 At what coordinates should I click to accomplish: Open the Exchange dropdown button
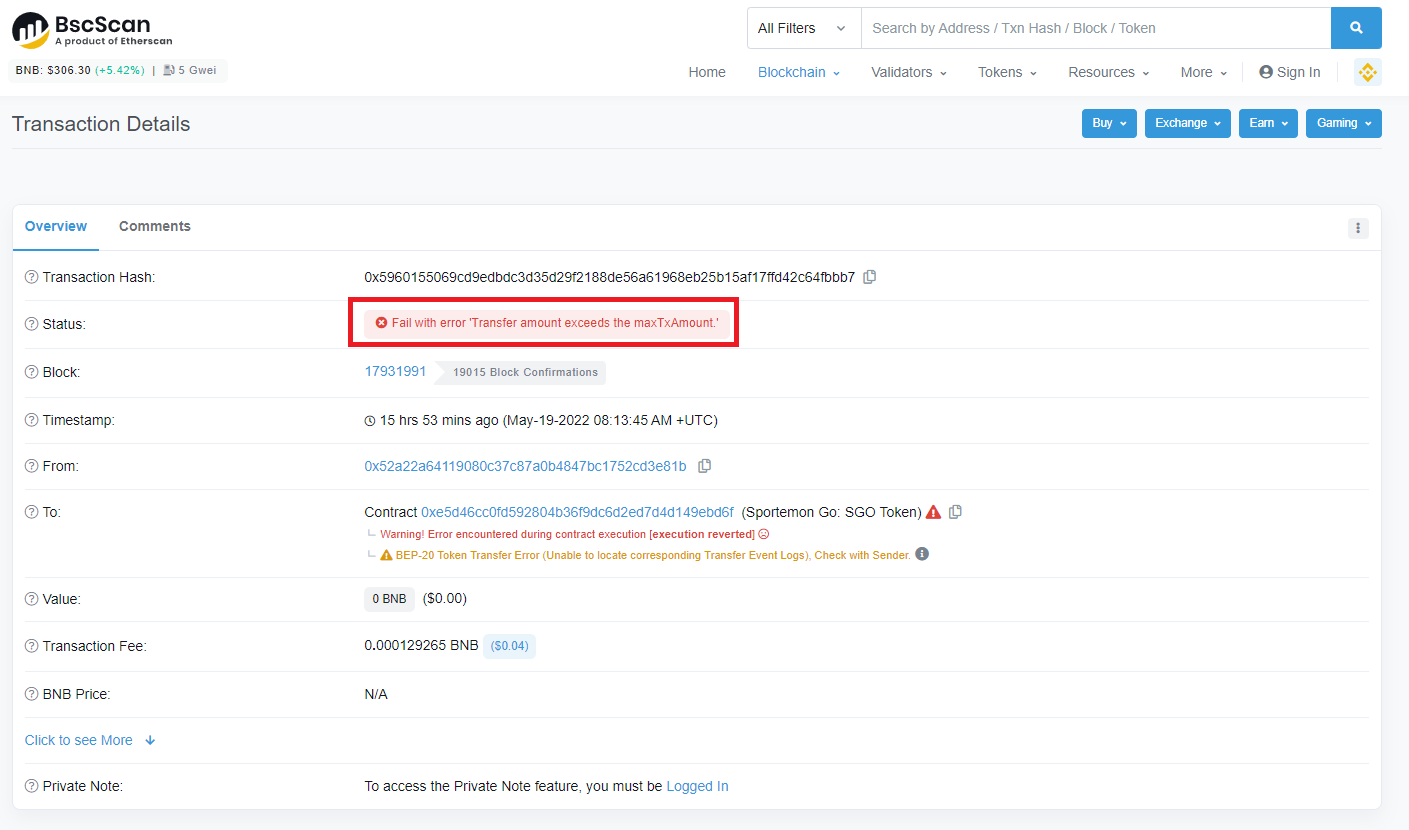point(1188,123)
